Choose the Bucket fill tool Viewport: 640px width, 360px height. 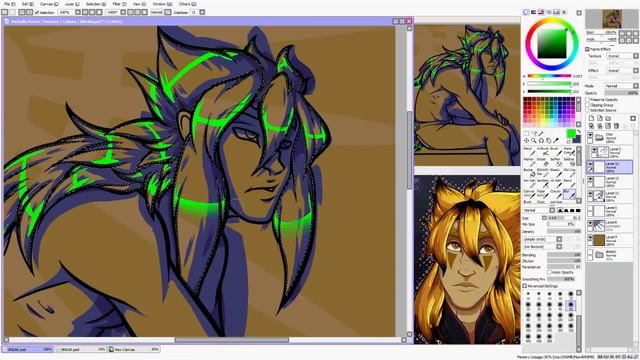click(x=529, y=173)
